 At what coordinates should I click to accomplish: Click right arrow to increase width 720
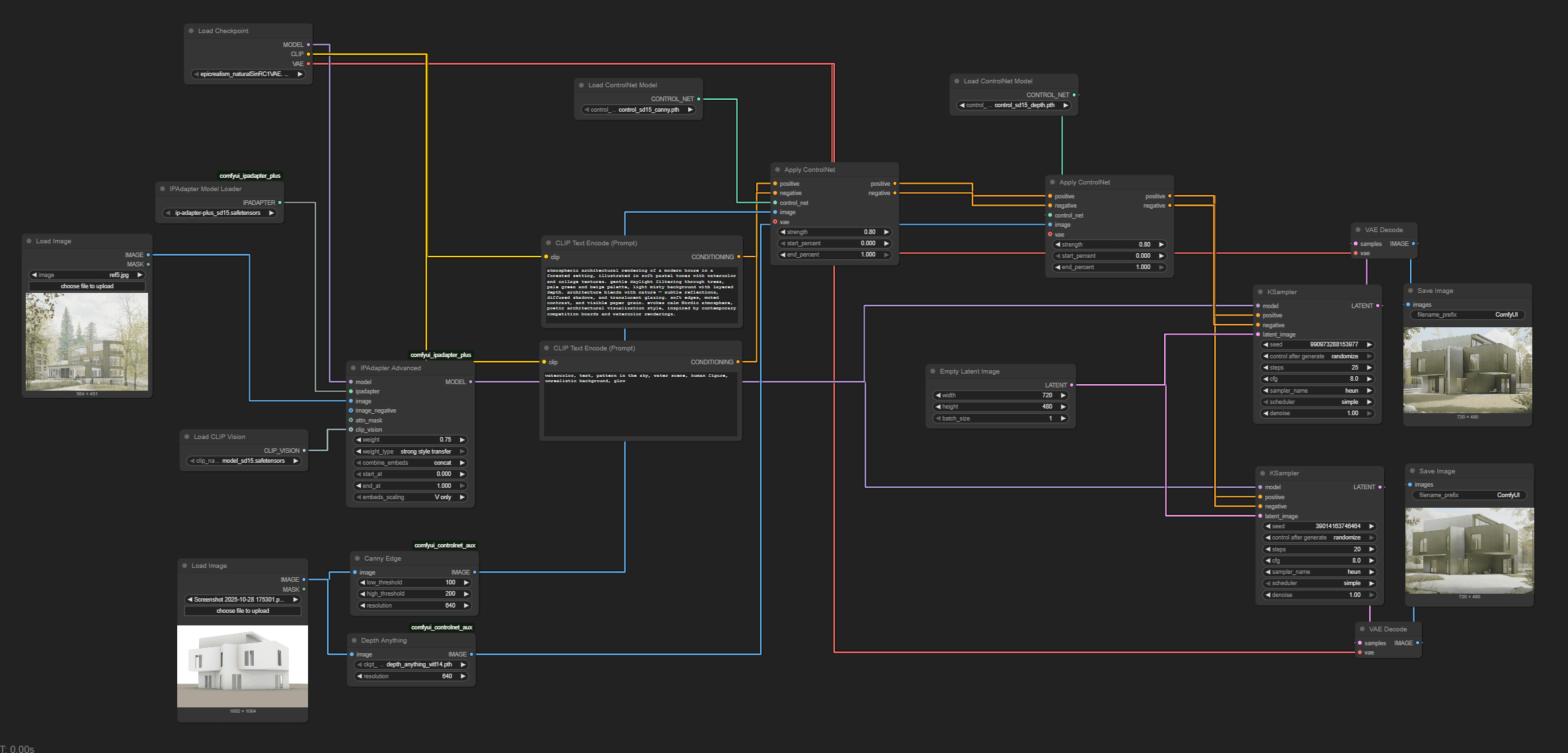[x=1063, y=395]
